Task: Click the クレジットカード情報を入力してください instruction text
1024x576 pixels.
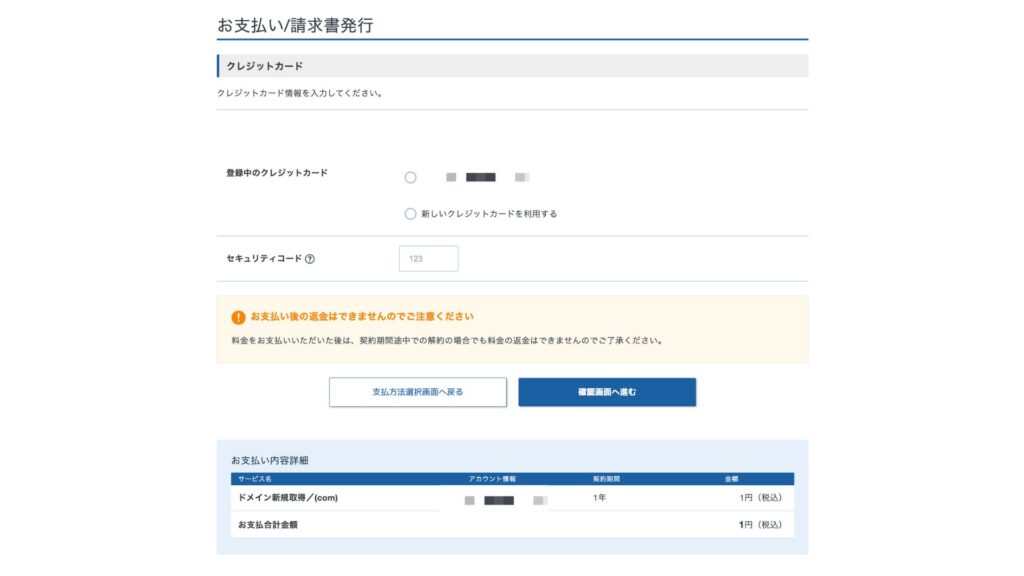Action: click(x=300, y=93)
